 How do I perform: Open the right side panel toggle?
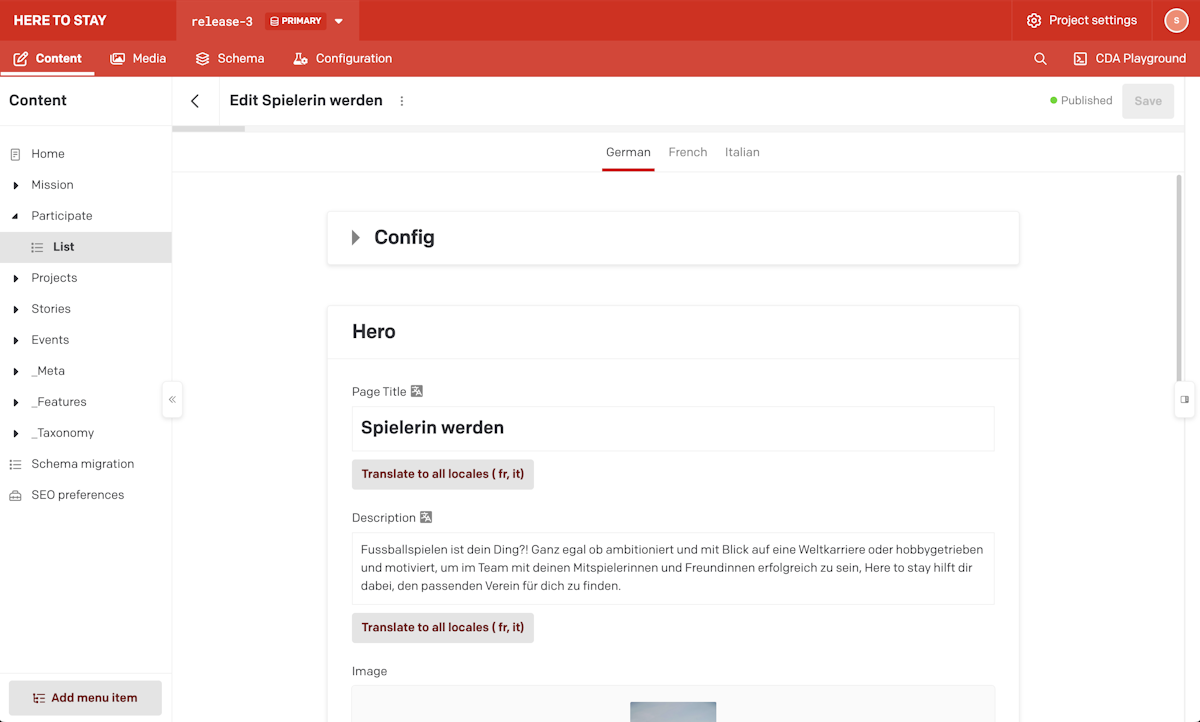click(x=1184, y=399)
